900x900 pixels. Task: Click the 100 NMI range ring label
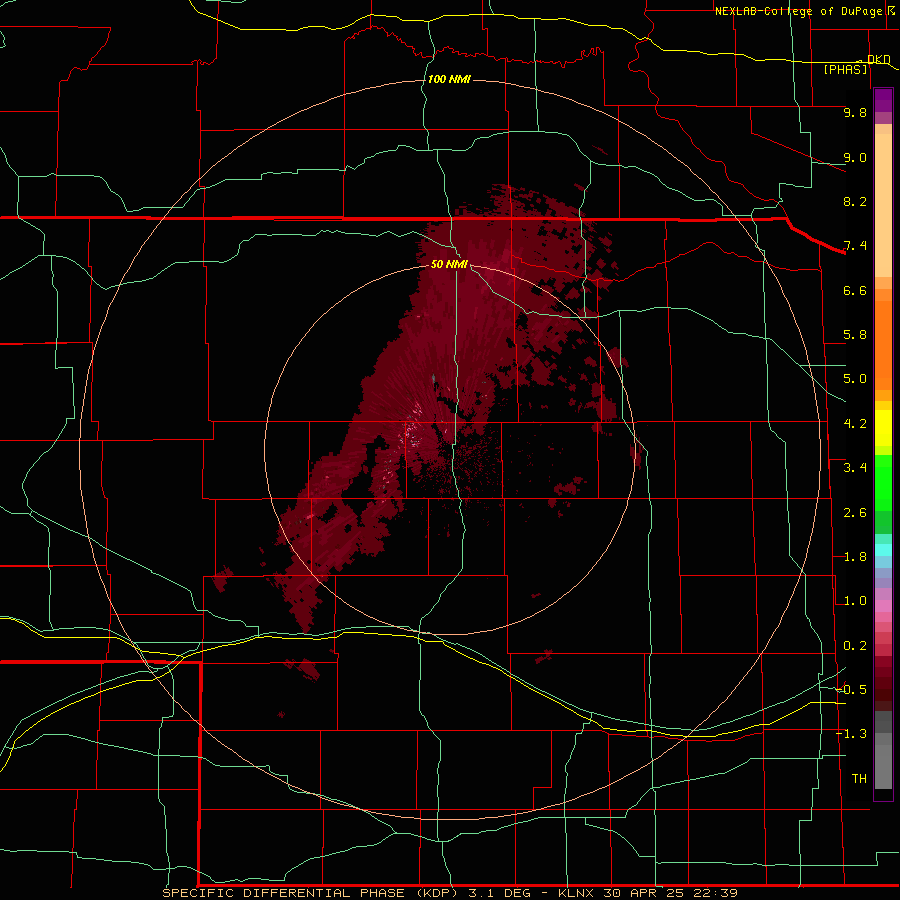(x=449, y=79)
